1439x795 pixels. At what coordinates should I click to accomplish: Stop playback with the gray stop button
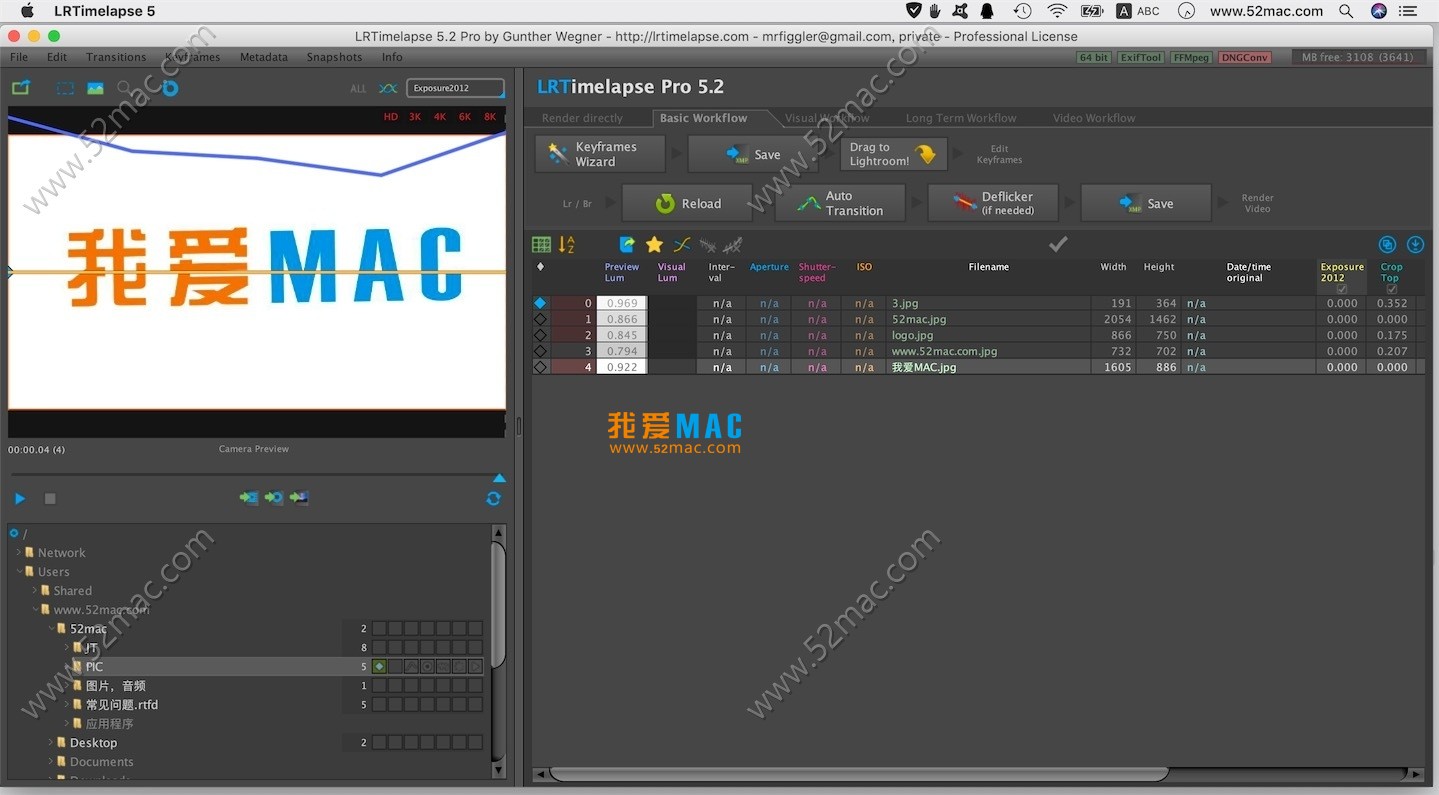(50, 498)
